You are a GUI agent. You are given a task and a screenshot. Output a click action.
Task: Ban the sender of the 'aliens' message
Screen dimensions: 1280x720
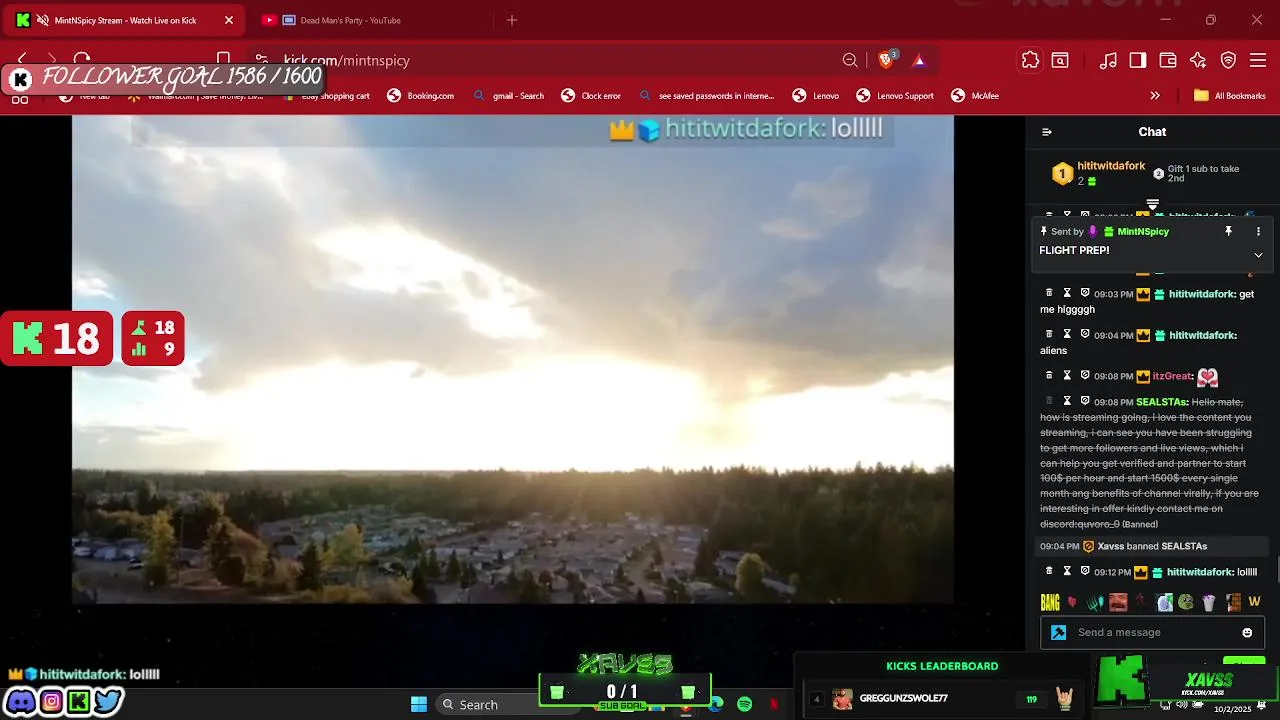point(1085,334)
